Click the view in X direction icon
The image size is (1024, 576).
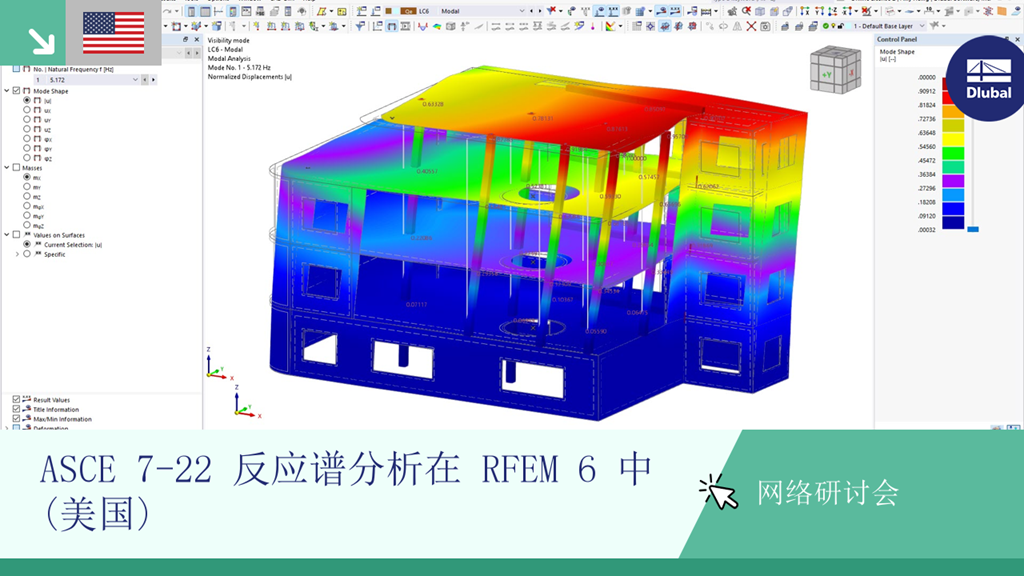pos(805,11)
